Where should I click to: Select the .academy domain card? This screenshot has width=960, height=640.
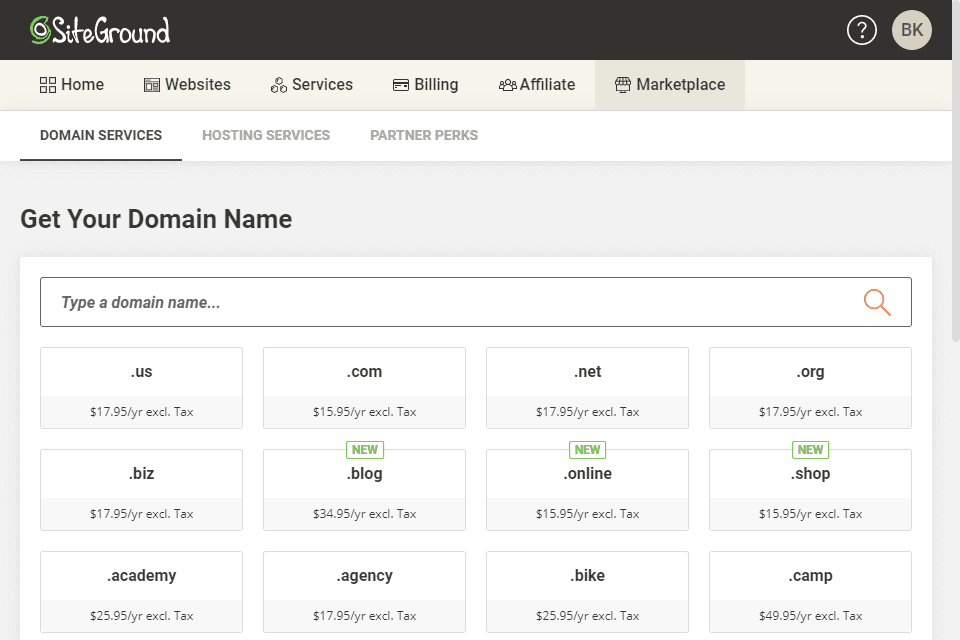tap(141, 592)
